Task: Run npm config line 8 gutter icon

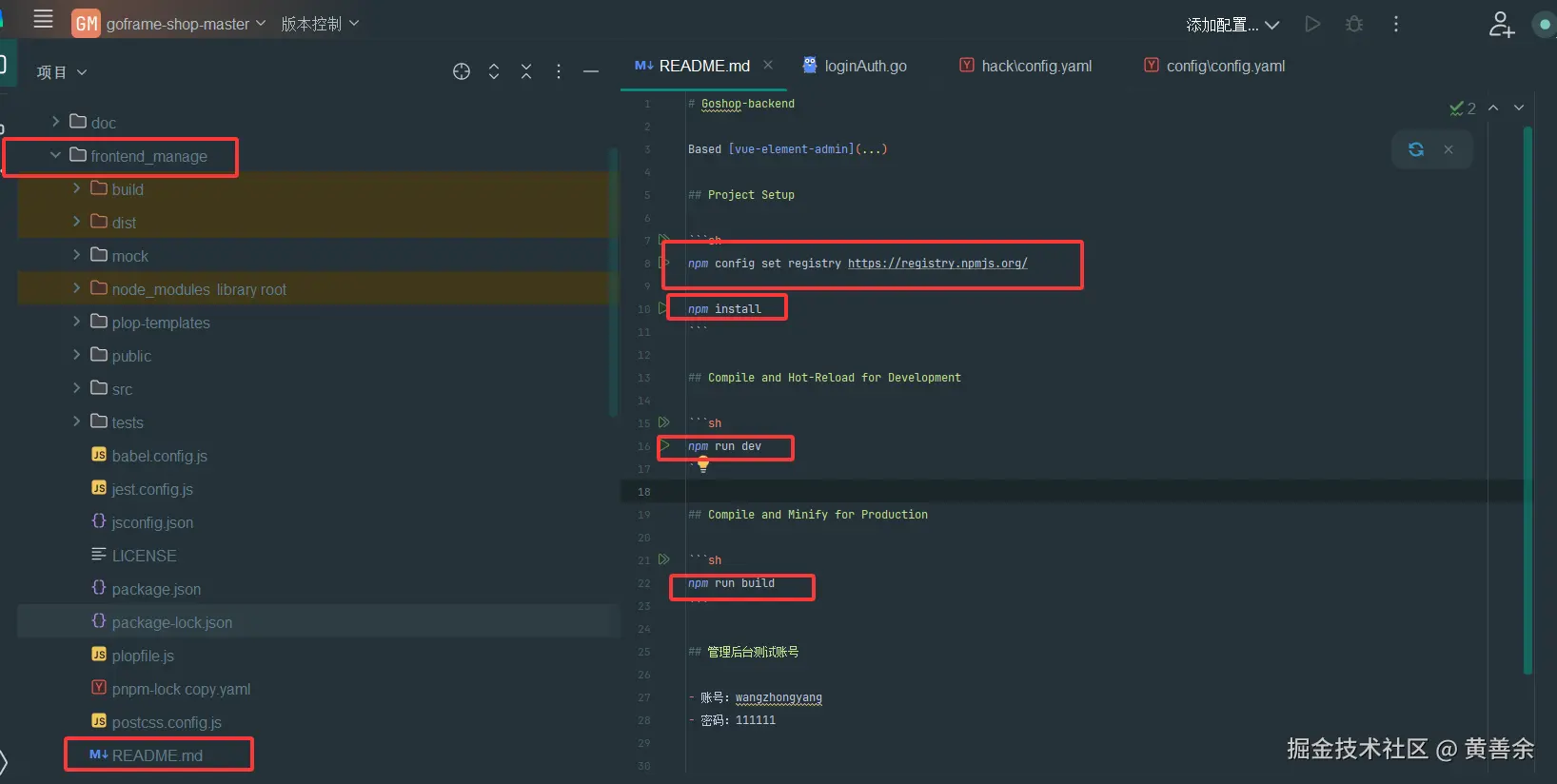Action: pyautogui.click(x=664, y=263)
